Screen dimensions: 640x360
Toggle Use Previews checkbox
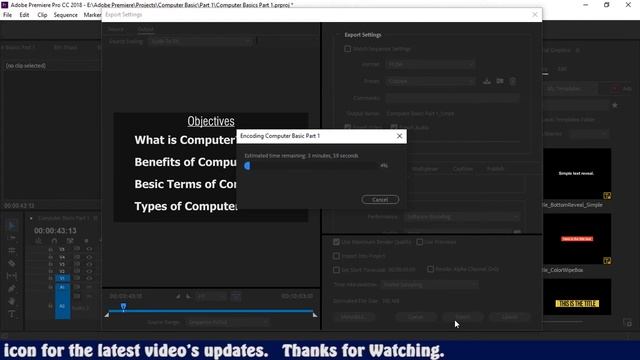[420, 242]
